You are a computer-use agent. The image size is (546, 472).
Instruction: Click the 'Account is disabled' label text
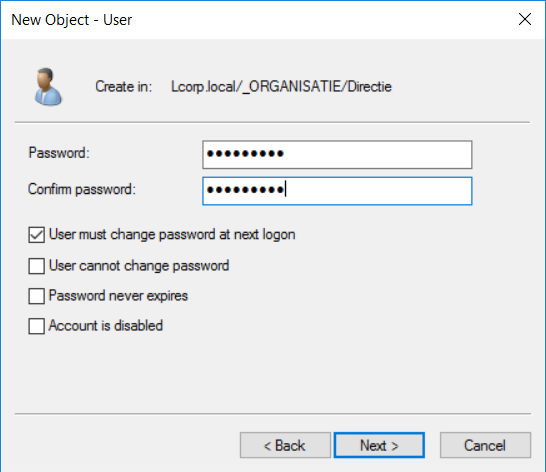pos(106,326)
